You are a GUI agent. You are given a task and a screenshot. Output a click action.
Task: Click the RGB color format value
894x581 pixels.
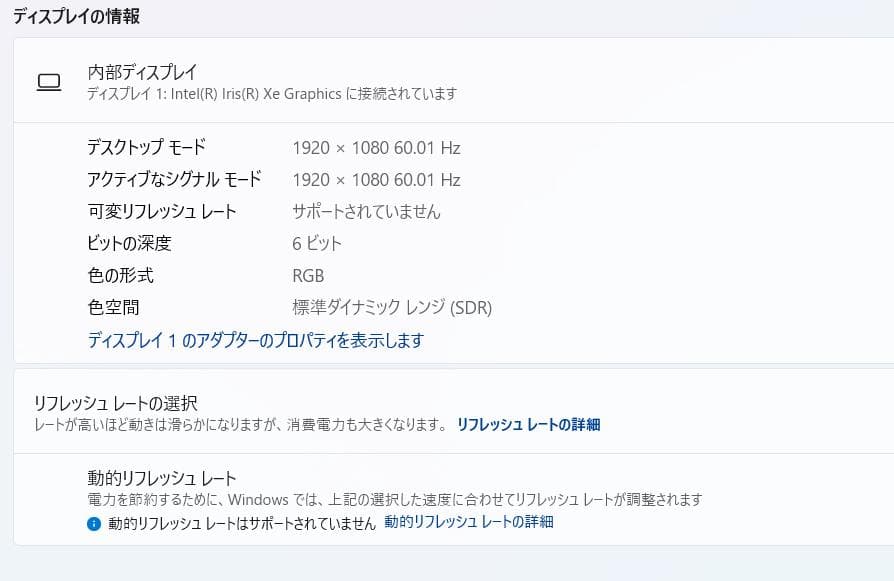304,275
